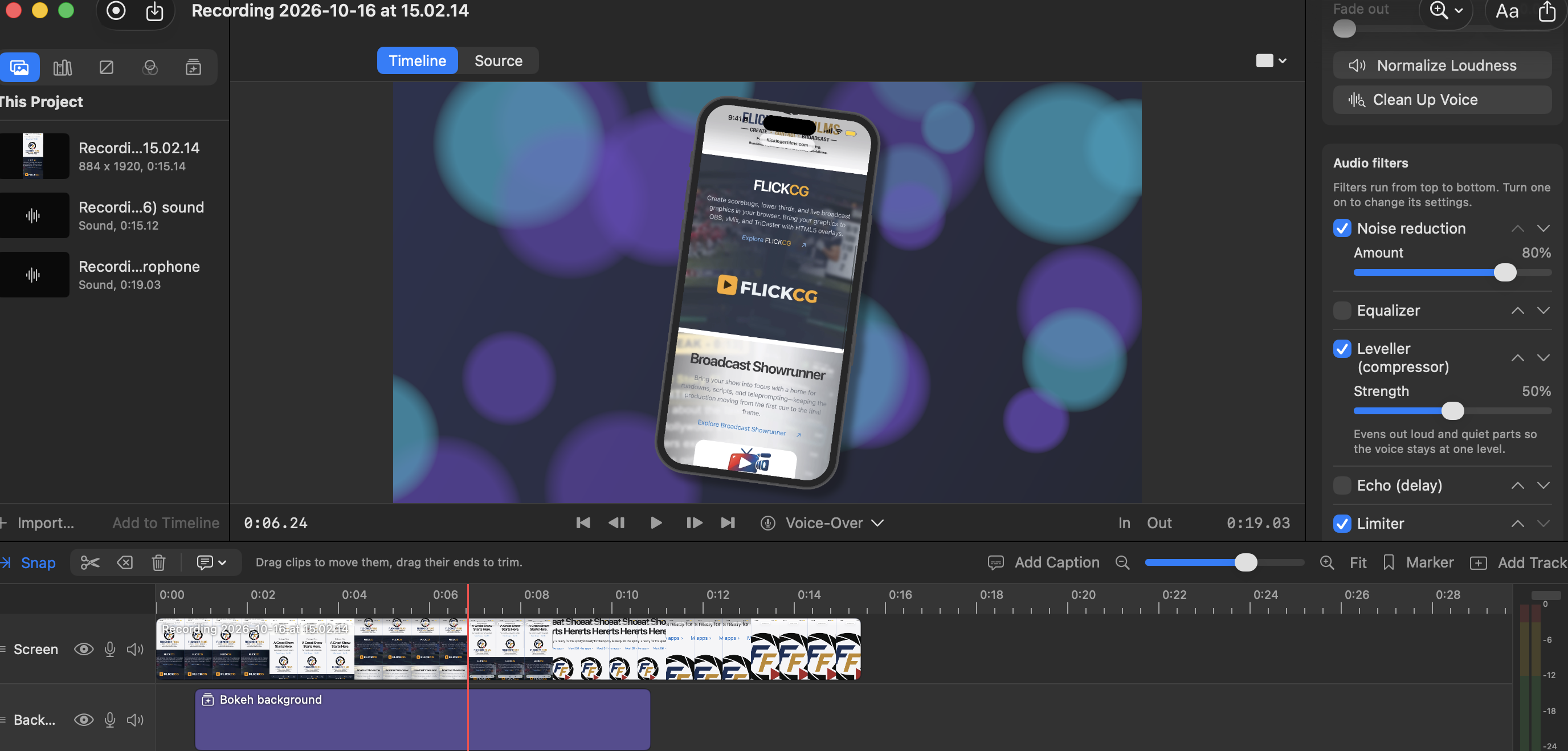Click the zoom in magnifier on timeline
This screenshot has height=751, width=1568.
click(1328, 562)
